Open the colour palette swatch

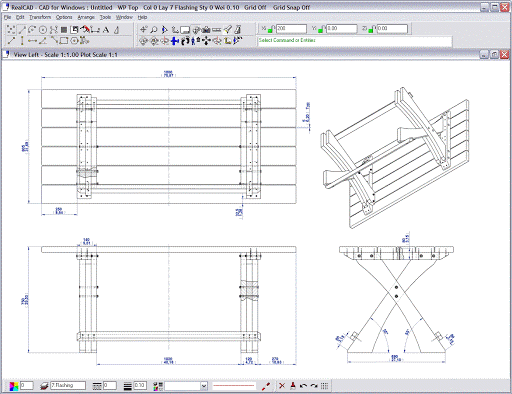(14, 386)
